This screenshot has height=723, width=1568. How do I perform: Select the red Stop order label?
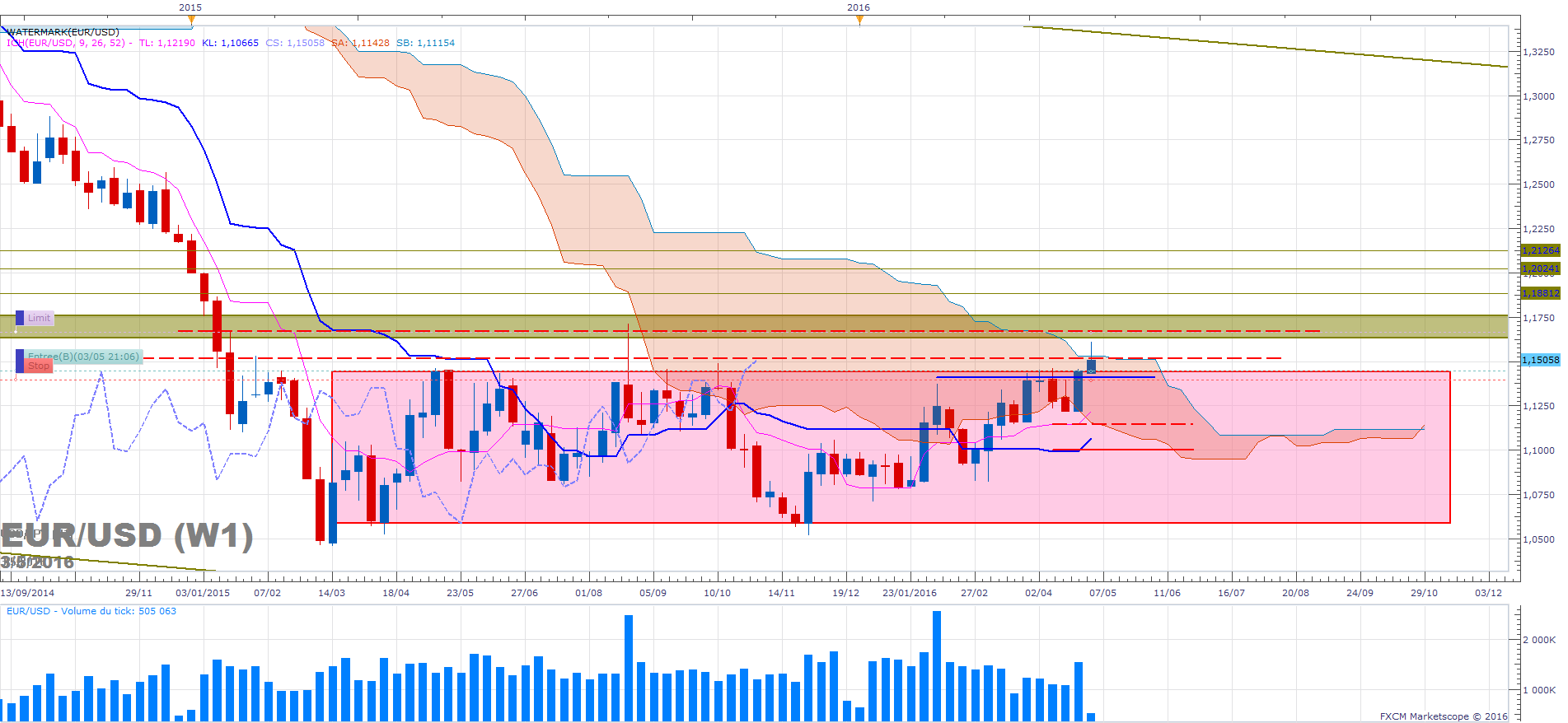pos(38,366)
